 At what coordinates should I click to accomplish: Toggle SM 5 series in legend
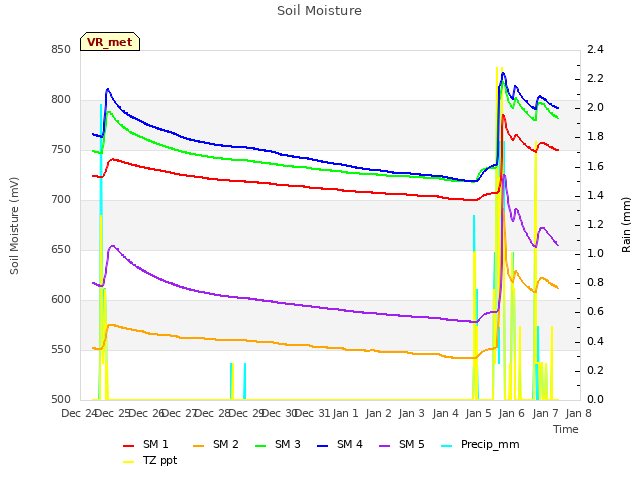pyautogui.click(x=402, y=444)
